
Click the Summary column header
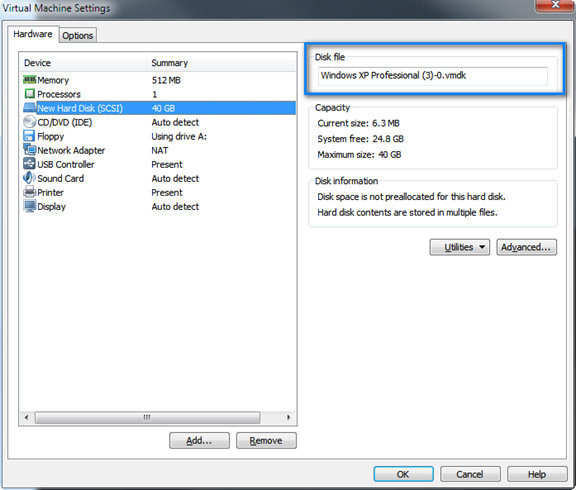[x=221, y=63]
